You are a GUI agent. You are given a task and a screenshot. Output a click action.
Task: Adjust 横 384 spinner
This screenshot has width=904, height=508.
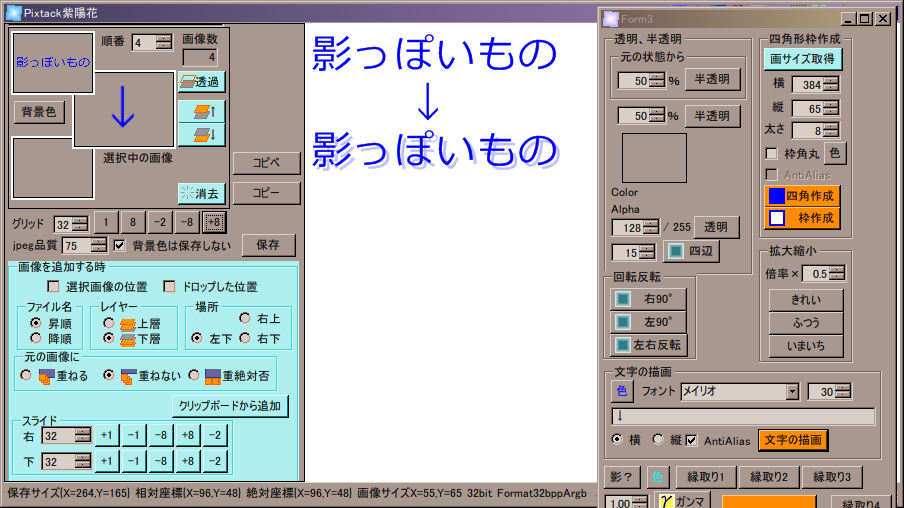[831, 84]
